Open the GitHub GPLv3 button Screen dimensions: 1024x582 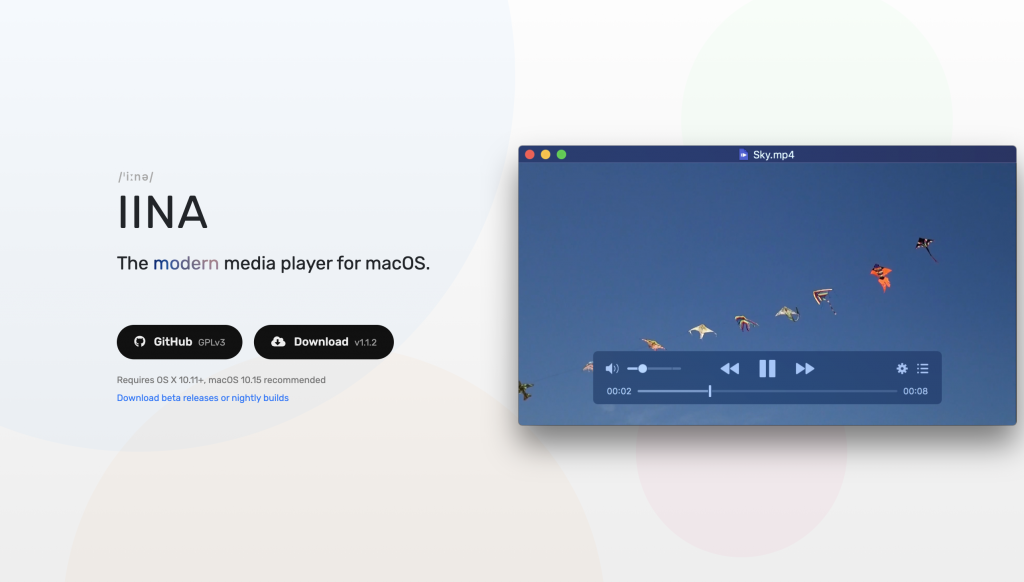180,342
